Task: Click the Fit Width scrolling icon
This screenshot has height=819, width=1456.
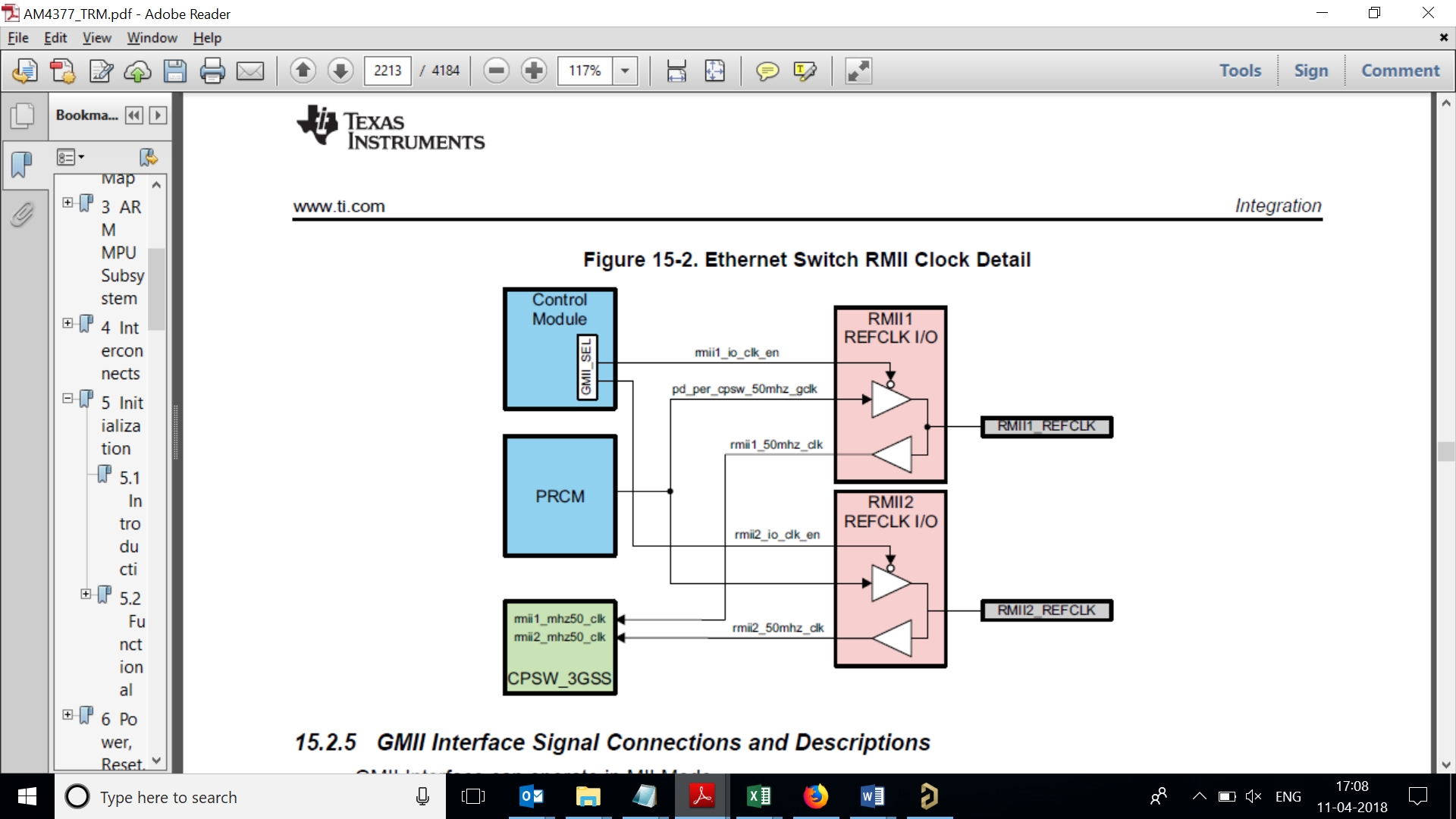Action: [676, 71]
